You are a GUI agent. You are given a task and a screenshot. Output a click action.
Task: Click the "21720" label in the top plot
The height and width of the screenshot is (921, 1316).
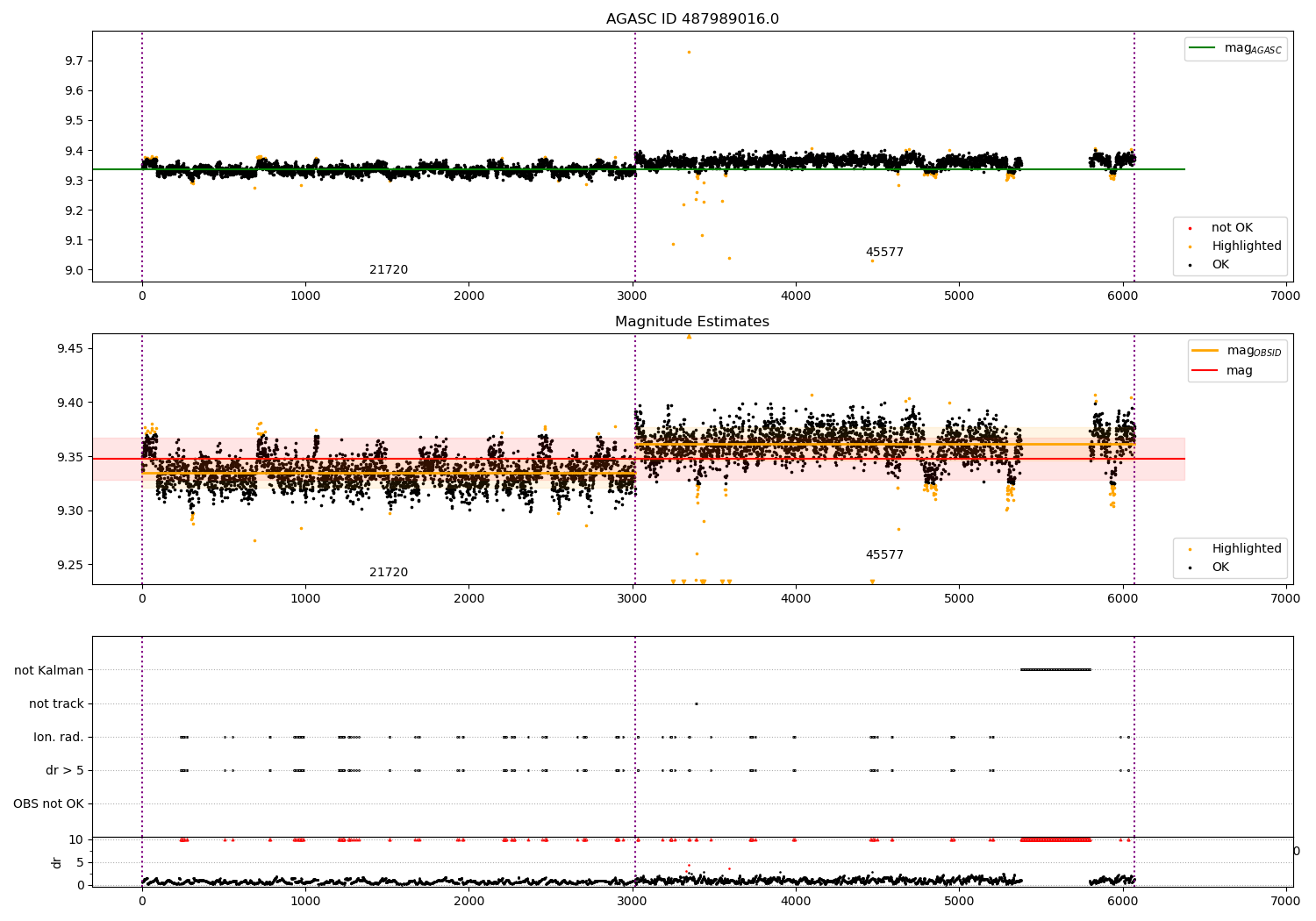pyautogui.click(x=389, y=270)
